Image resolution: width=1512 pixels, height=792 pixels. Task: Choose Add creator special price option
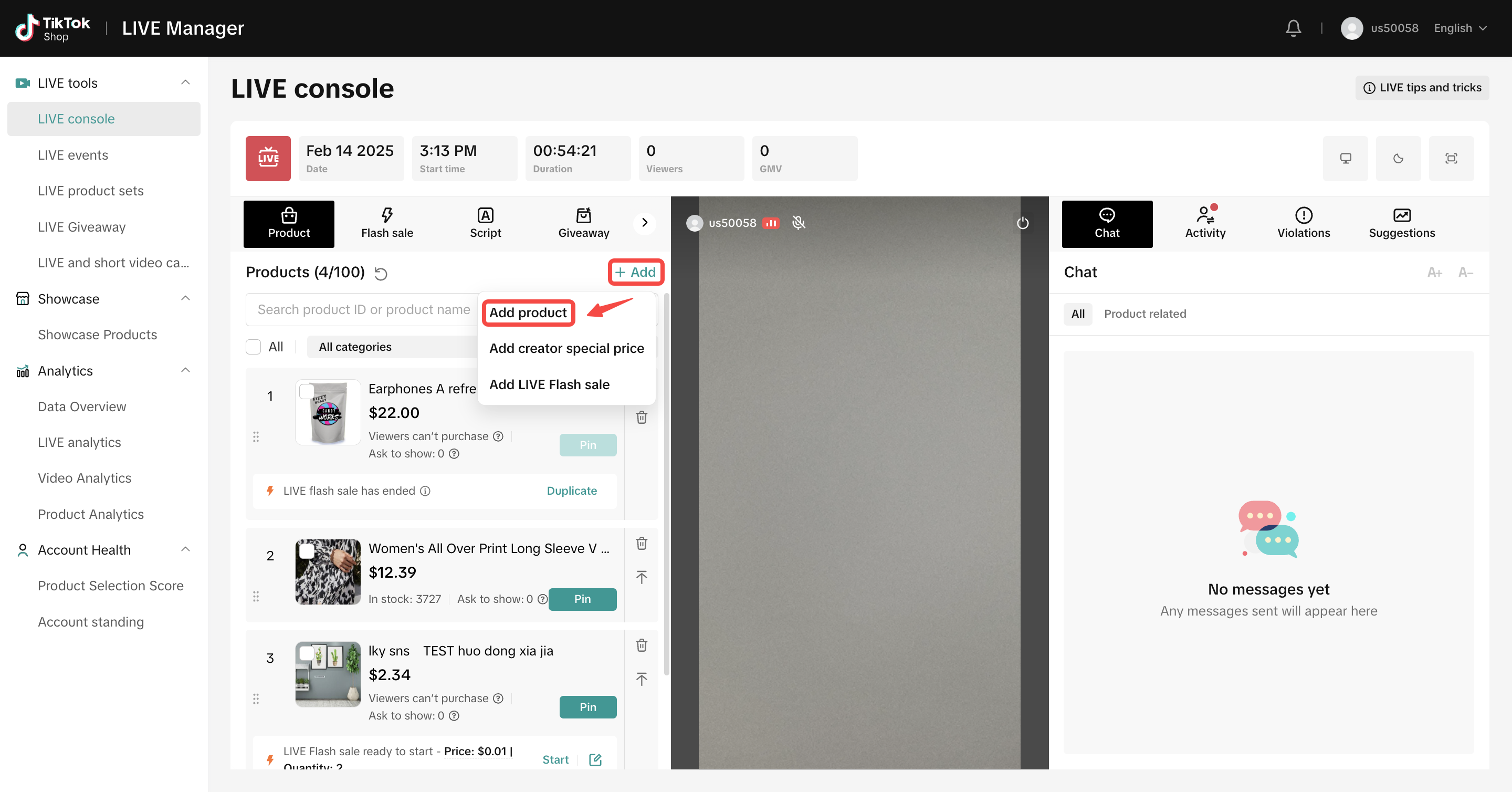[566, 348]
